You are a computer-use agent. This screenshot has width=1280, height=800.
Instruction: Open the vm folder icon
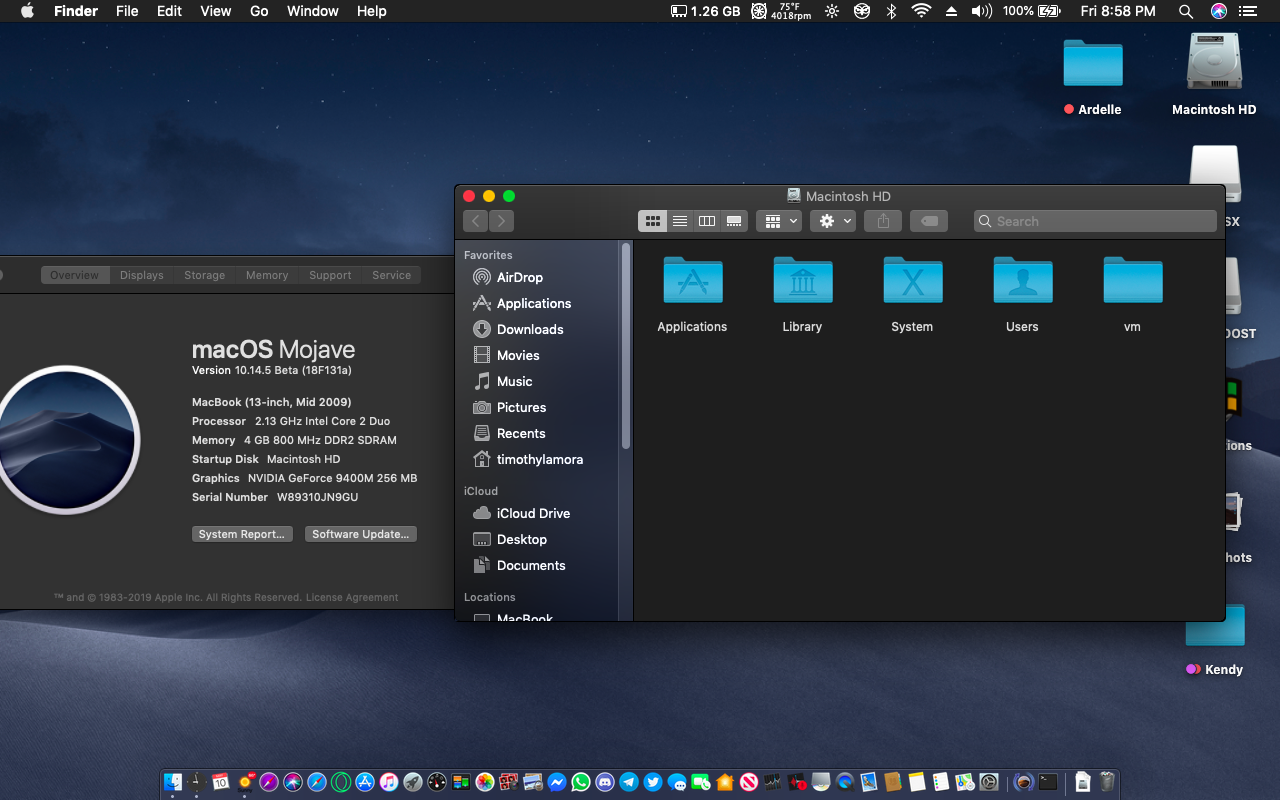tap(1132, 280)
